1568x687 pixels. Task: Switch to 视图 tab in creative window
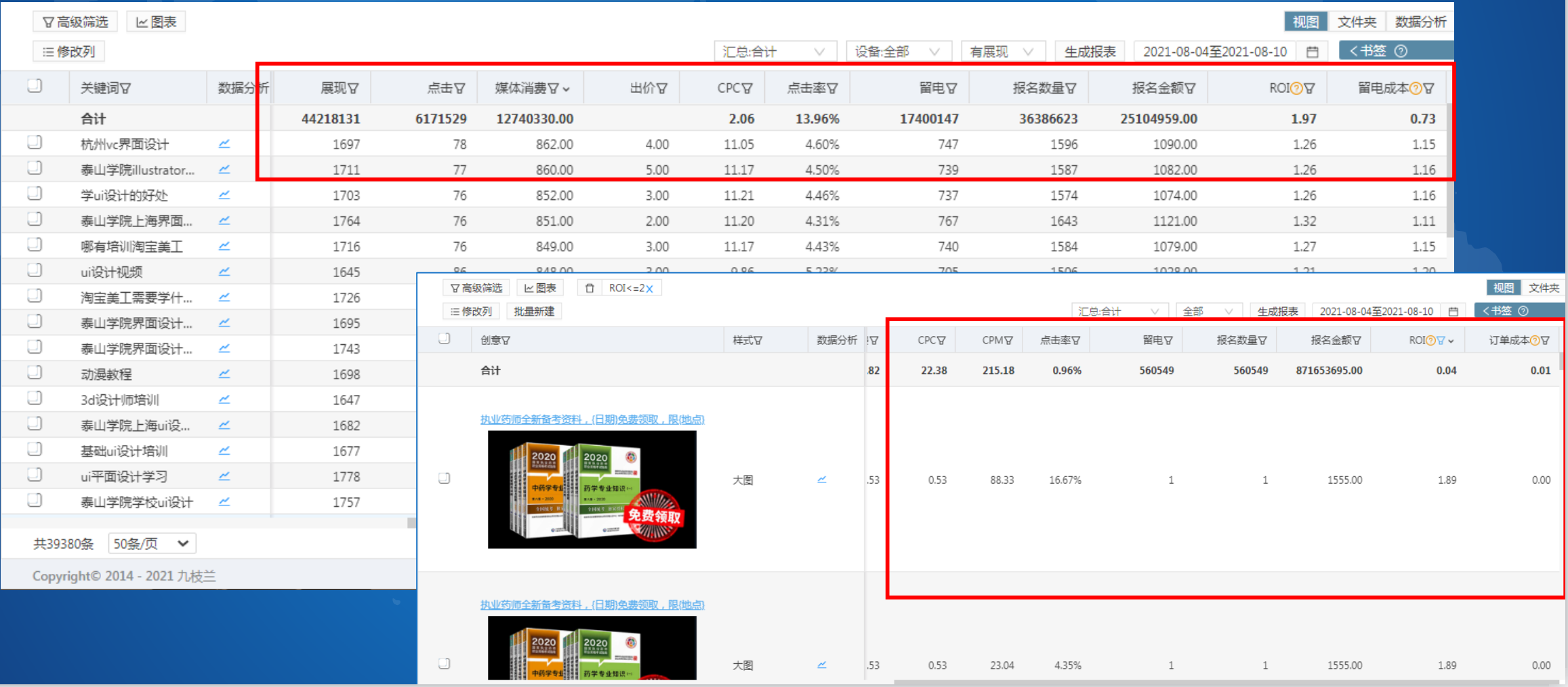tap(1503, 288)
